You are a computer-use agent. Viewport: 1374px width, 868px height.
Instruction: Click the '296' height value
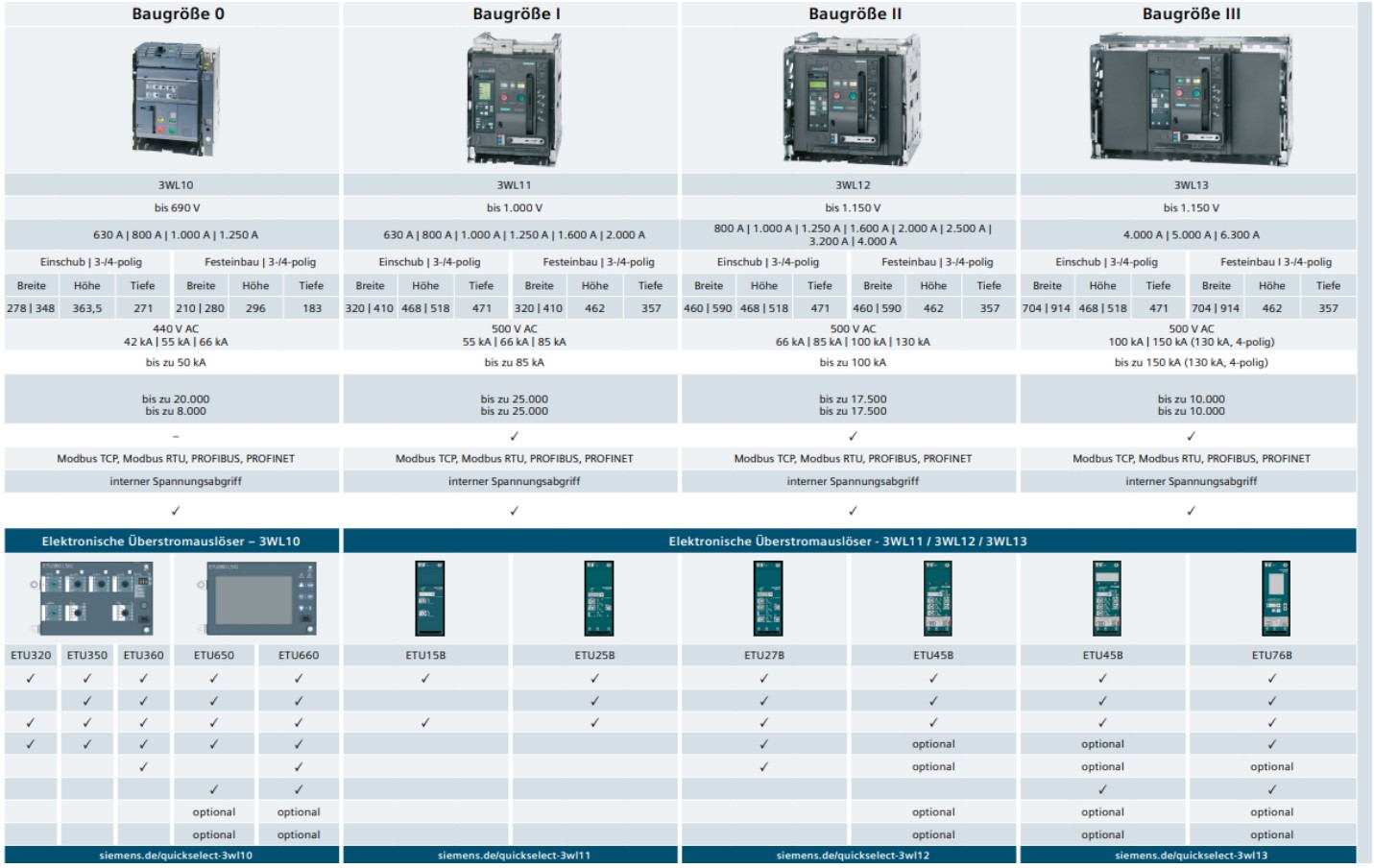tap(255, 308)
